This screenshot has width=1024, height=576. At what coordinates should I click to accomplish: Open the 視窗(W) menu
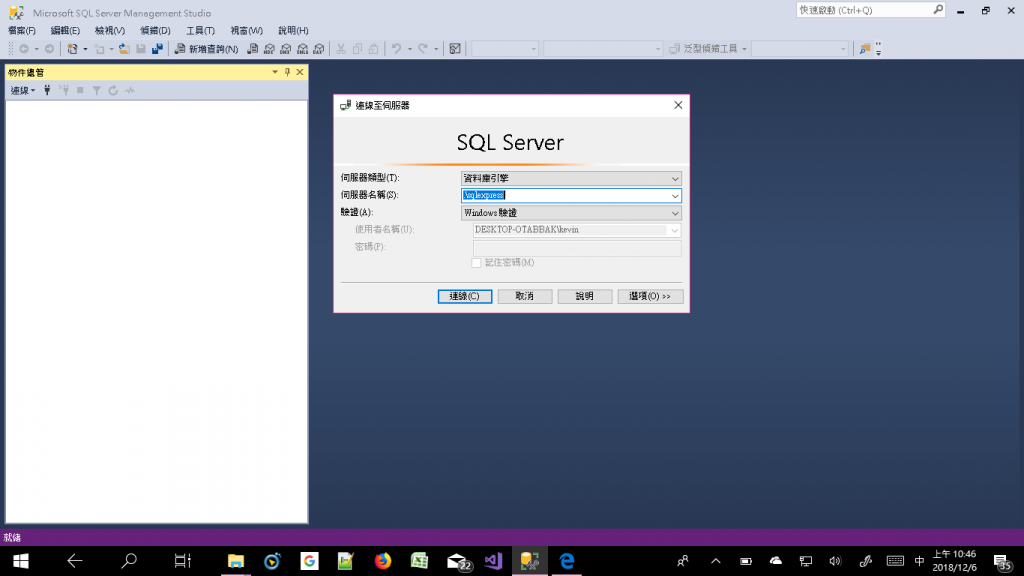tap(246, 31)
